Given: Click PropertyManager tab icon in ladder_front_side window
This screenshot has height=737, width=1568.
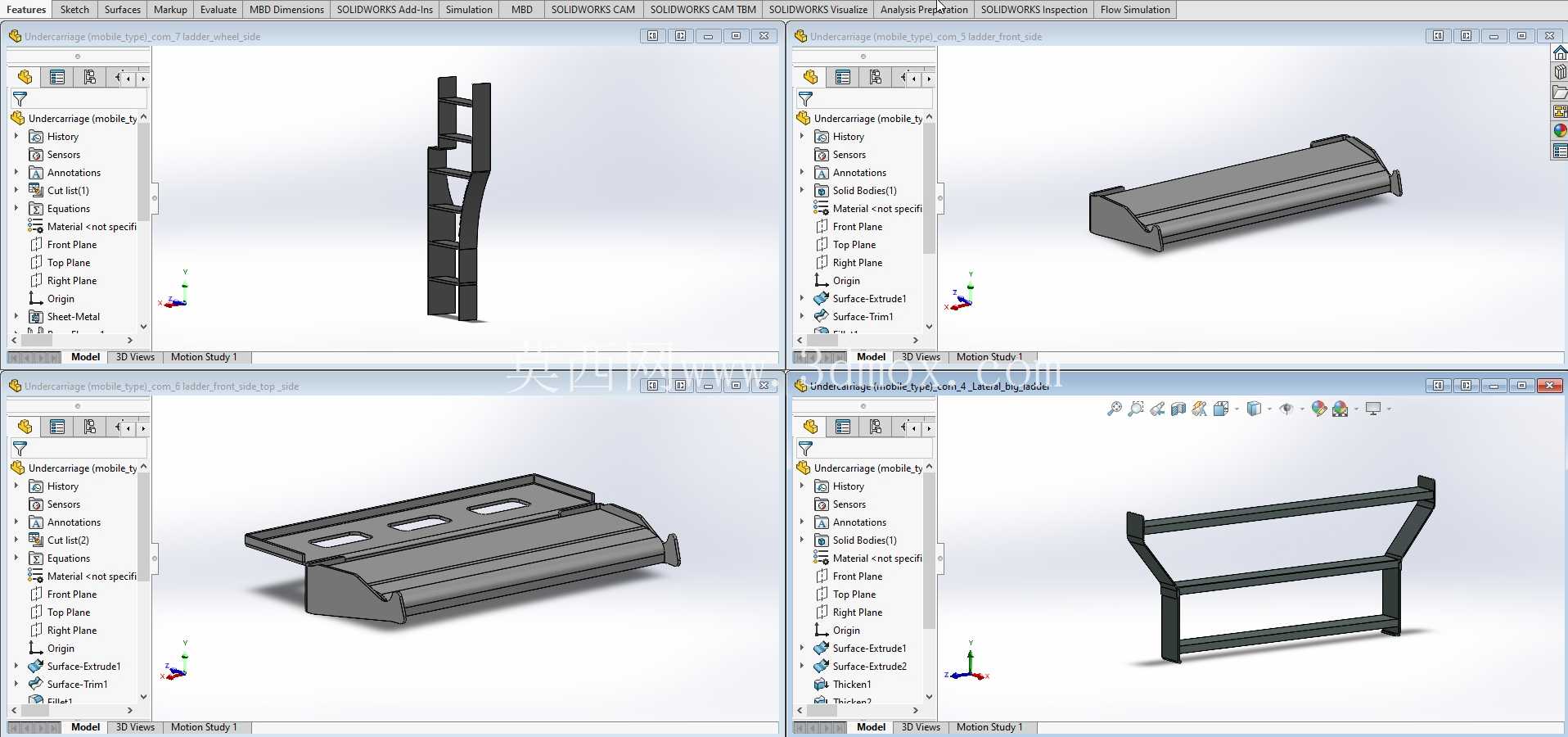Looking at the screenshot, I should click(x=843, y=77).
